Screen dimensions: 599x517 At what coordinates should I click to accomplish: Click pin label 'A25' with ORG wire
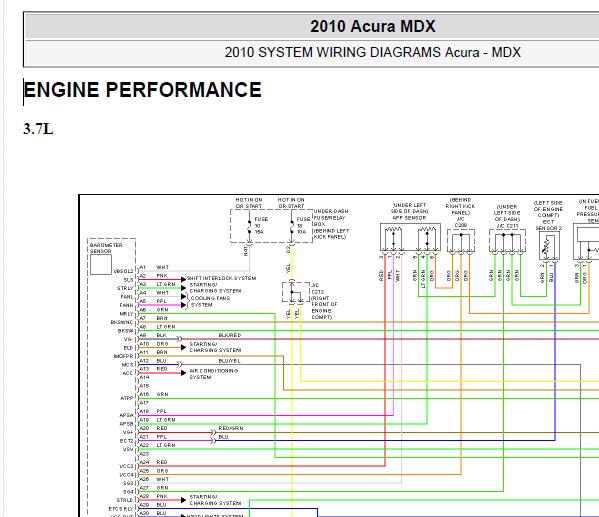144,471
